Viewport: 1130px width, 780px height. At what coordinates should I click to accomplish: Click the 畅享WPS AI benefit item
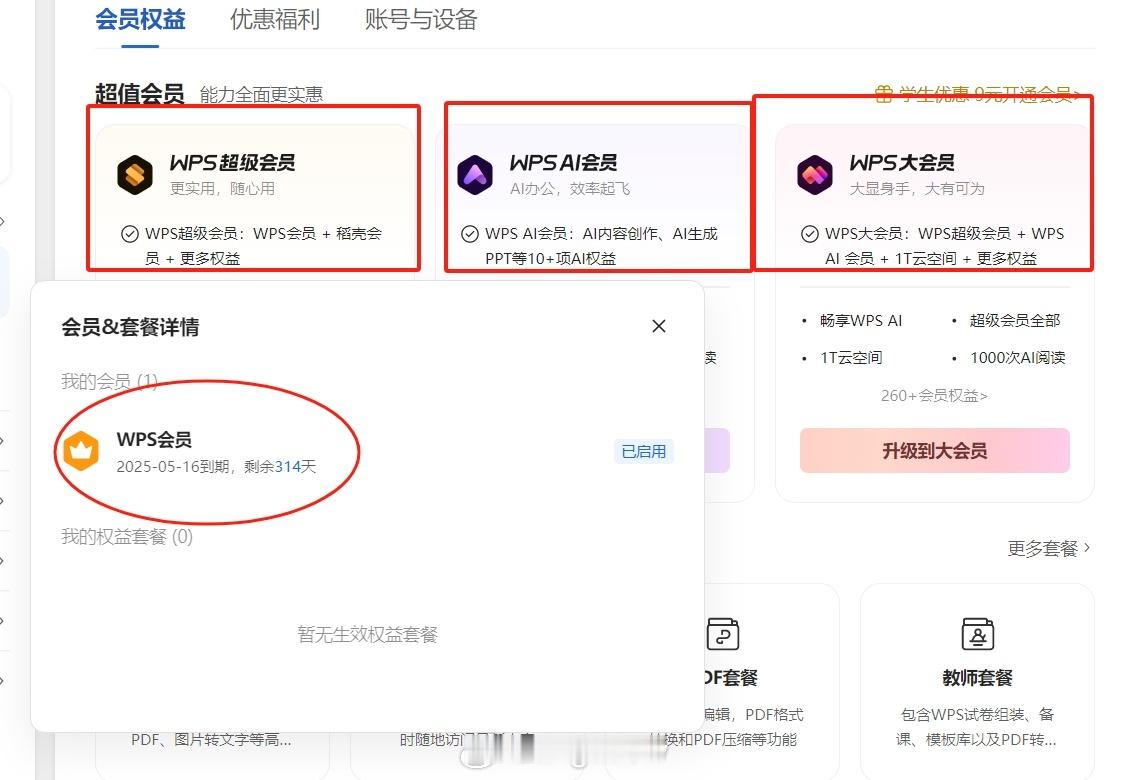click(x=860, y=321)
